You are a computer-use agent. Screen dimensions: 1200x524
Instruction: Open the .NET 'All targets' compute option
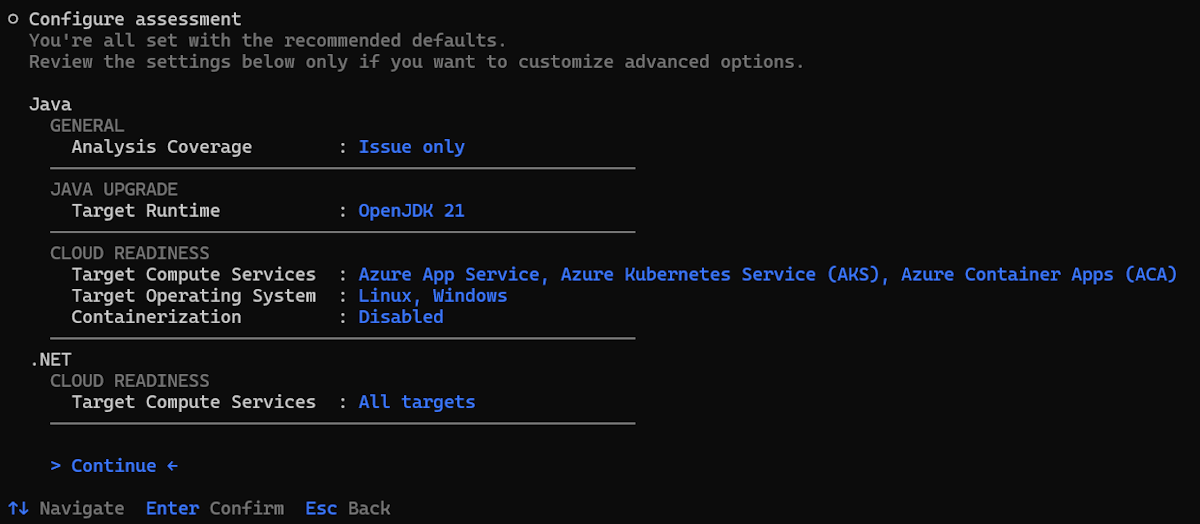click(416, 402)
